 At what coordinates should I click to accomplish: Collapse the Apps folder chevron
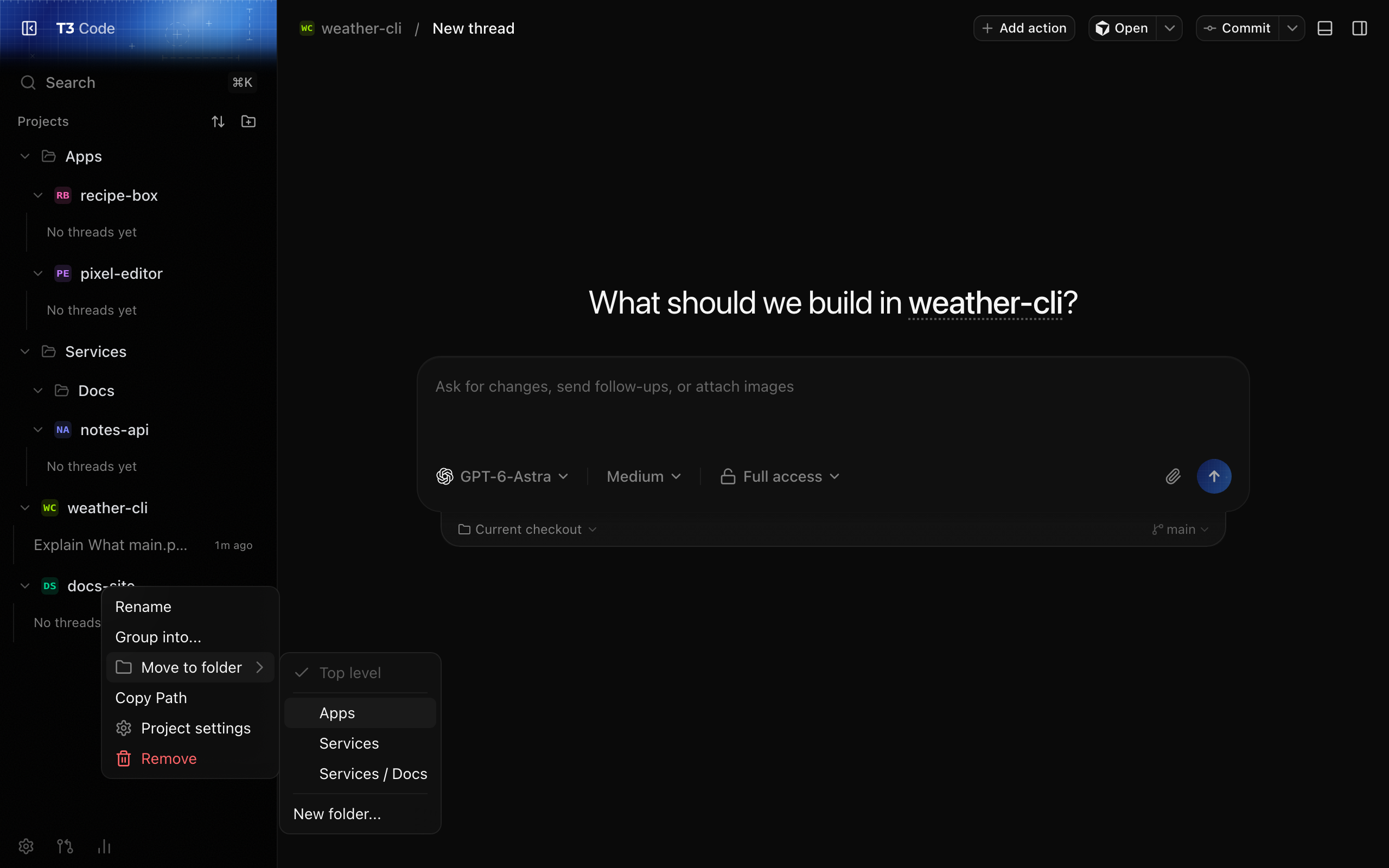pyautogui.click(x=24, y=156)
